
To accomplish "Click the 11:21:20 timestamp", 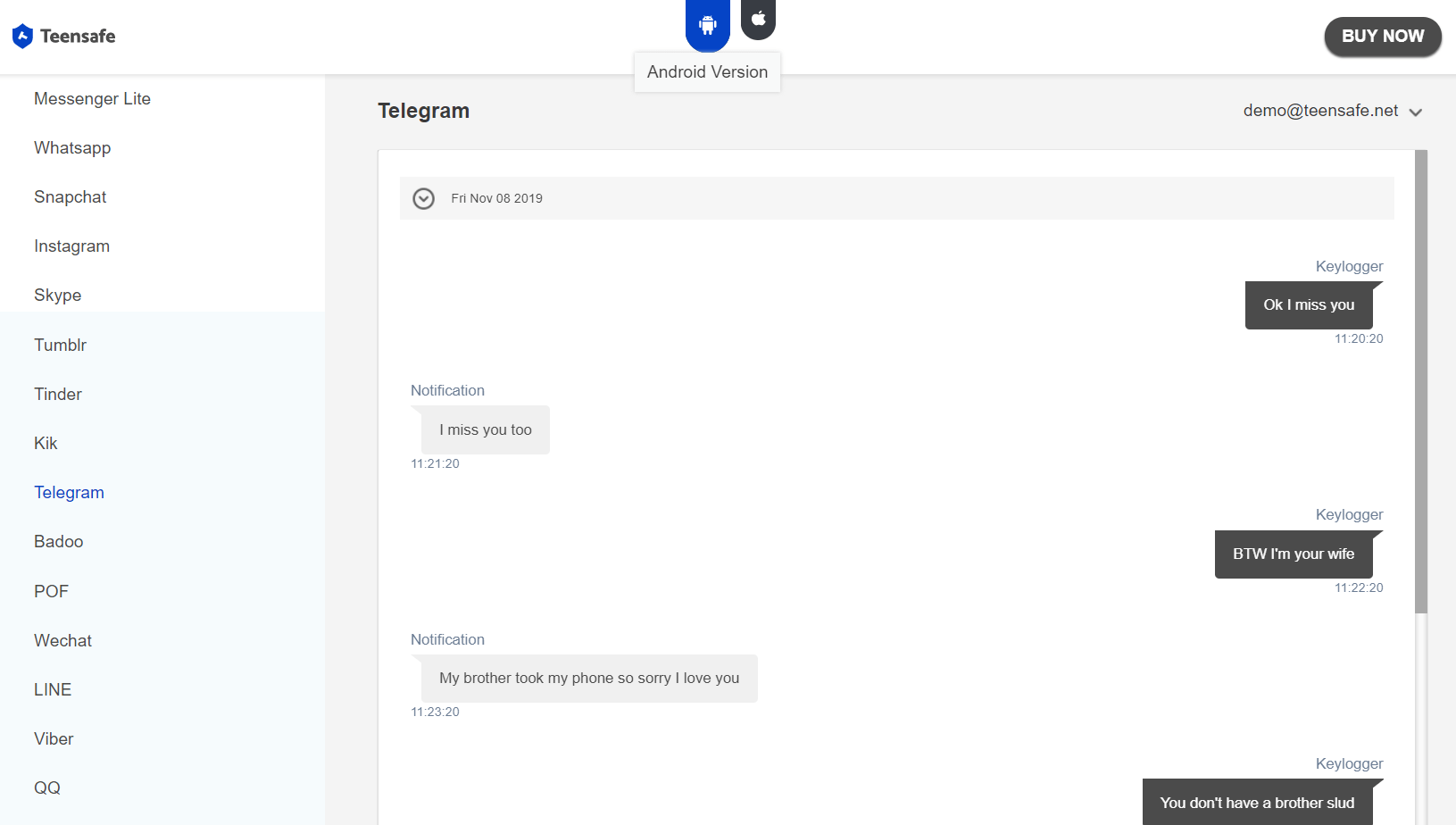I will point(435,464).
